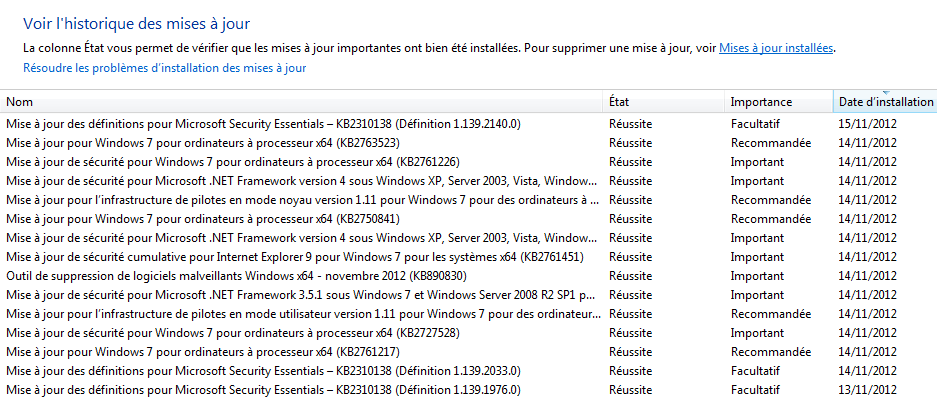
Task: Select the KB2763523 Windows 7 update row
Action: 190,143
